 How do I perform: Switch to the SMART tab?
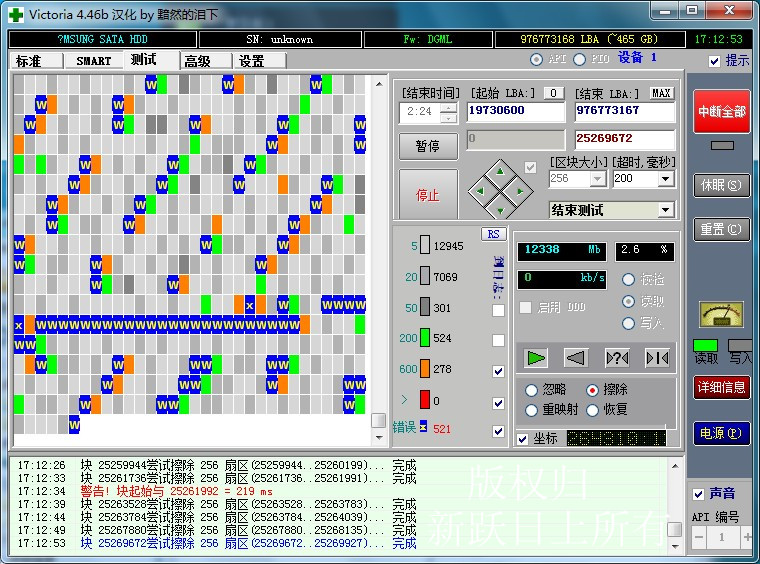[x=94, y=61]
